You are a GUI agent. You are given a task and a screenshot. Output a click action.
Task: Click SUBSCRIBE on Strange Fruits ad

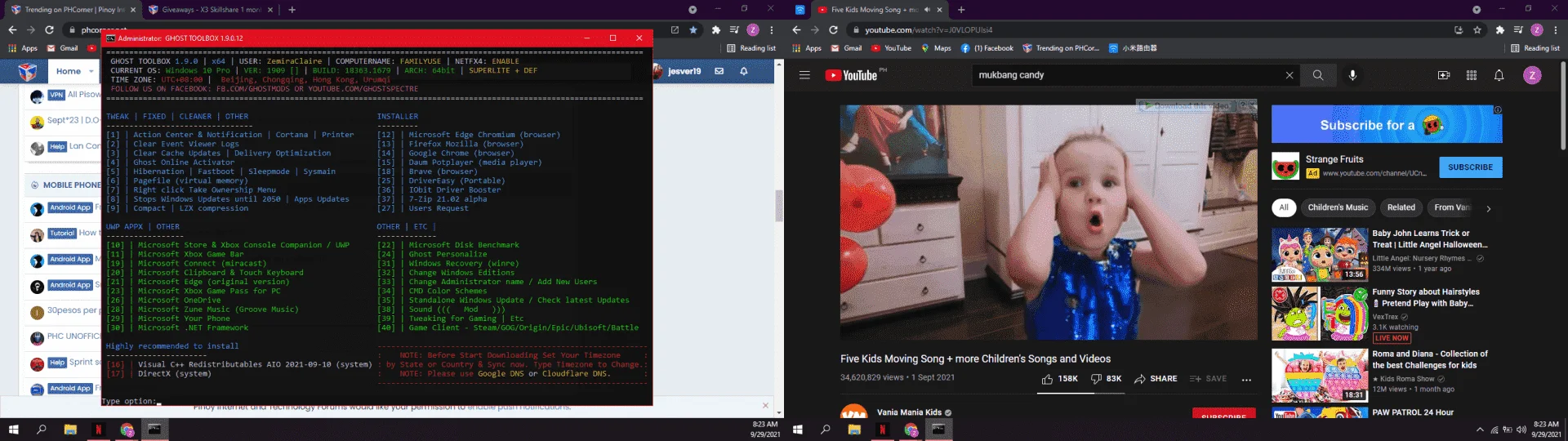1470,167
